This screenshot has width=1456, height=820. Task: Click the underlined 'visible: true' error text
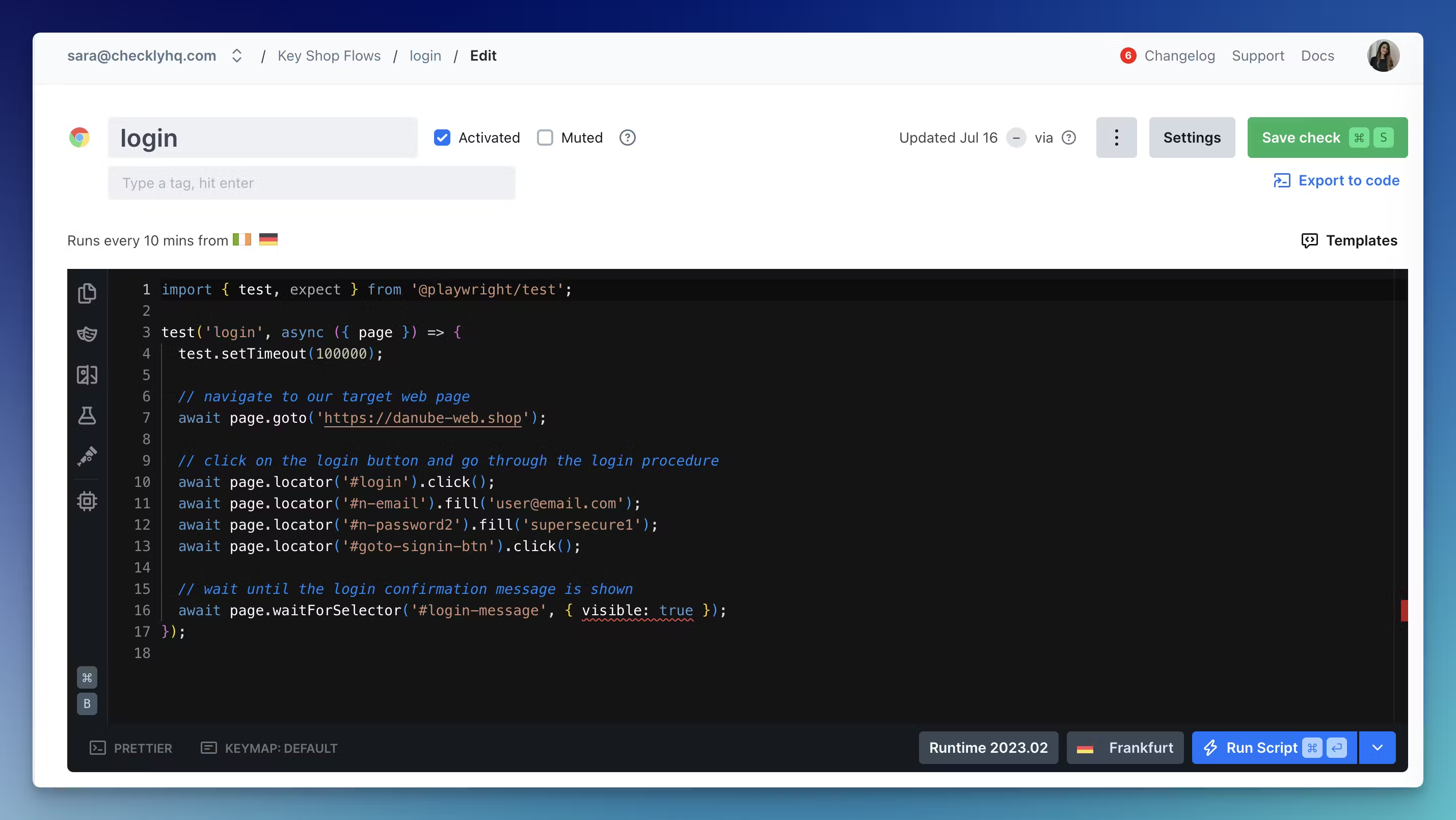click(637, 610)
